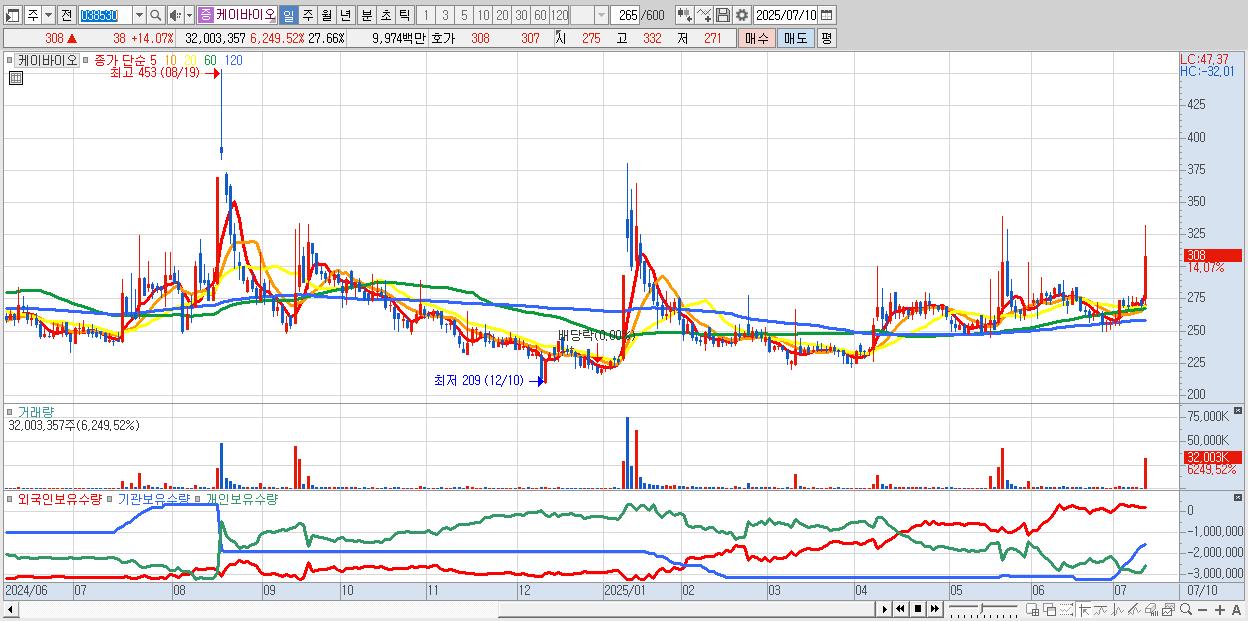
Task: Click the 매수 buy button
Action: 757,38
